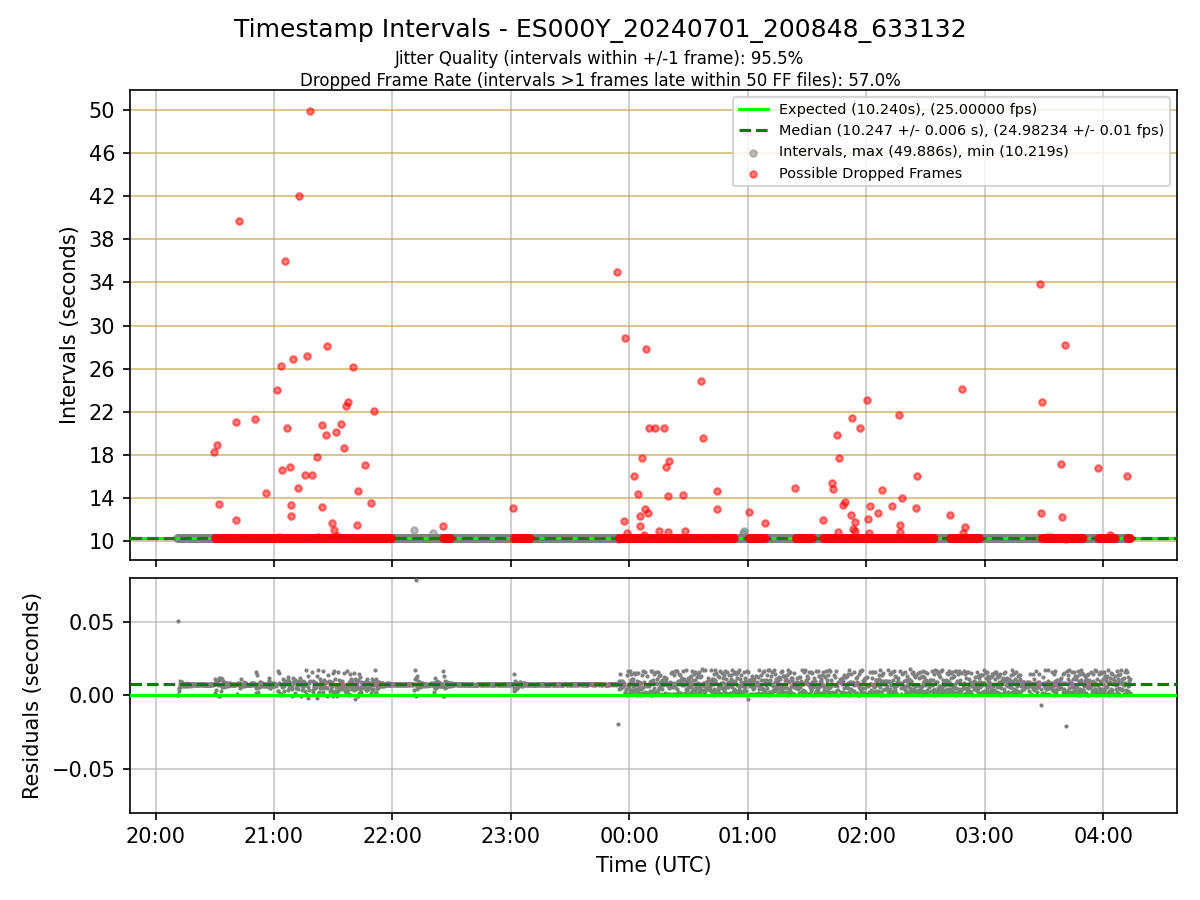Click the '04:00' x-axis tick label
Screen dimensions: 1200x900
[1103, 834]
